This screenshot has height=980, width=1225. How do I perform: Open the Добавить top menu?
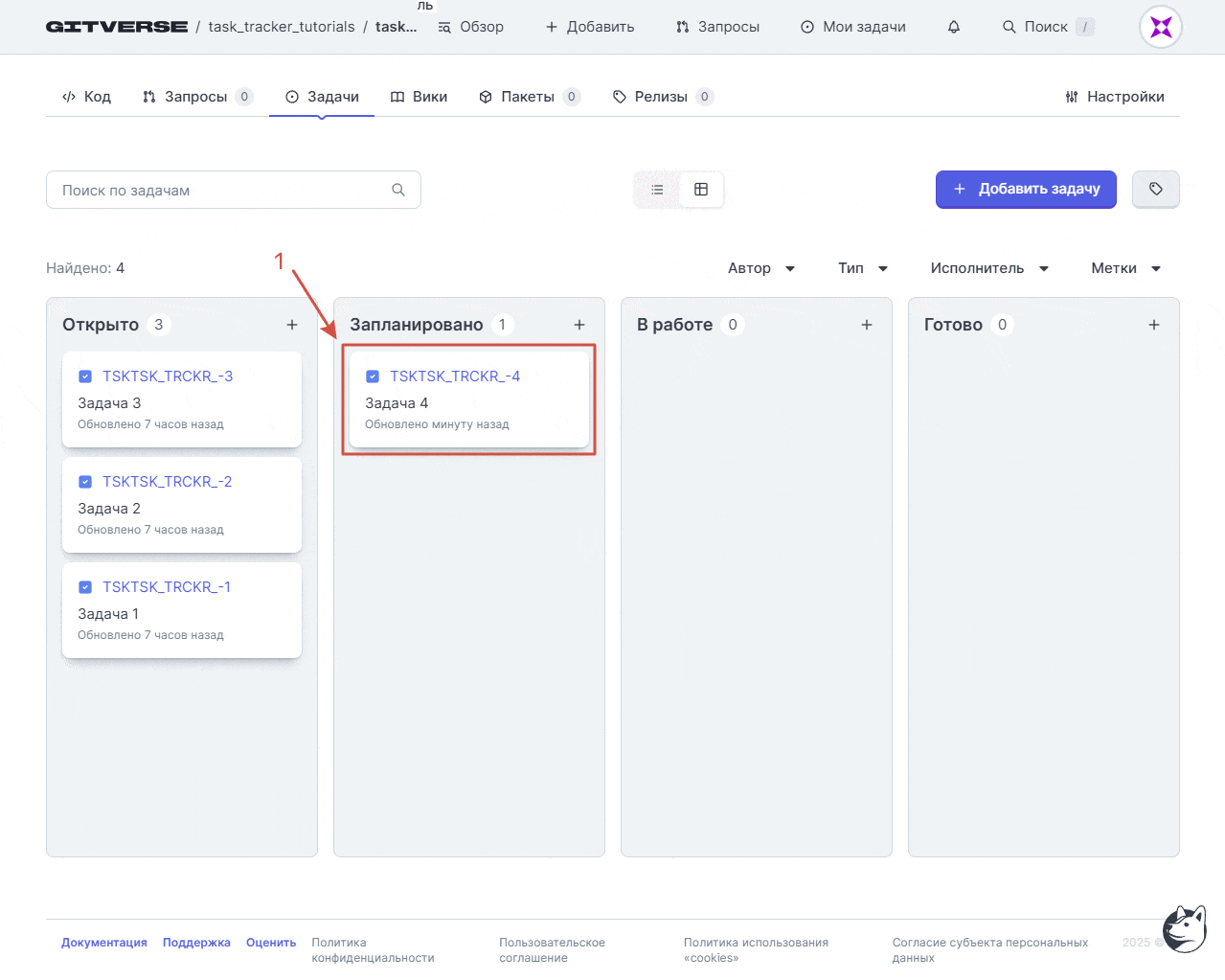coord(590,27)
